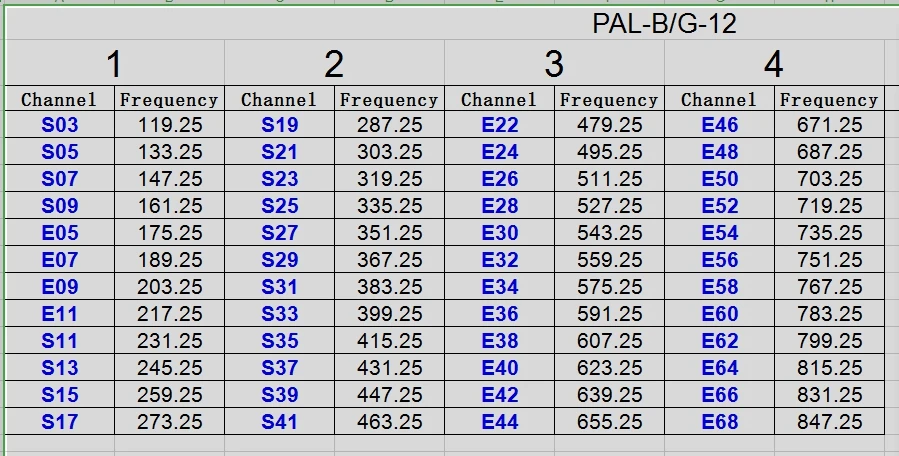
Task: Click channel cell E22
Action: [500, 125]
